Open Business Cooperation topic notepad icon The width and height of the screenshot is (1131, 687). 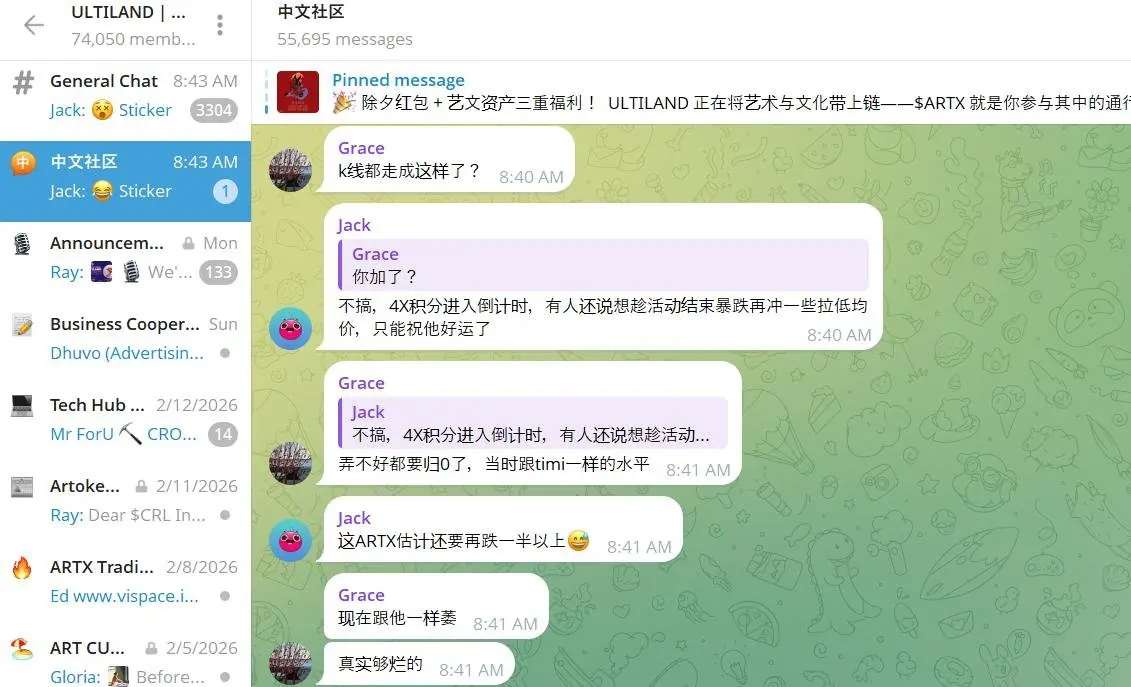pyautogui.click(x=22, y=325)
